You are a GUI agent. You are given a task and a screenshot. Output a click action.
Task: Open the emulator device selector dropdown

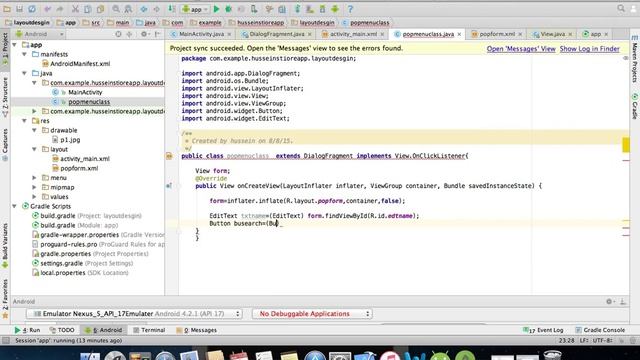pos(134,313)
